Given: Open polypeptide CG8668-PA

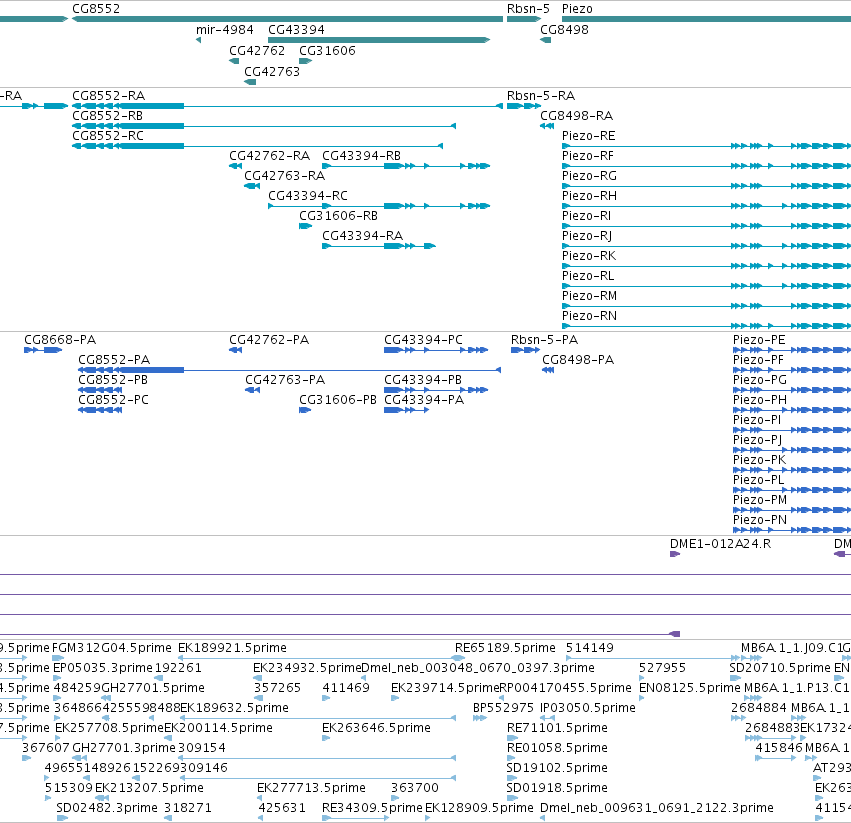Looking at the screenshot, I should pyautogui.click(x=60, y=340).
